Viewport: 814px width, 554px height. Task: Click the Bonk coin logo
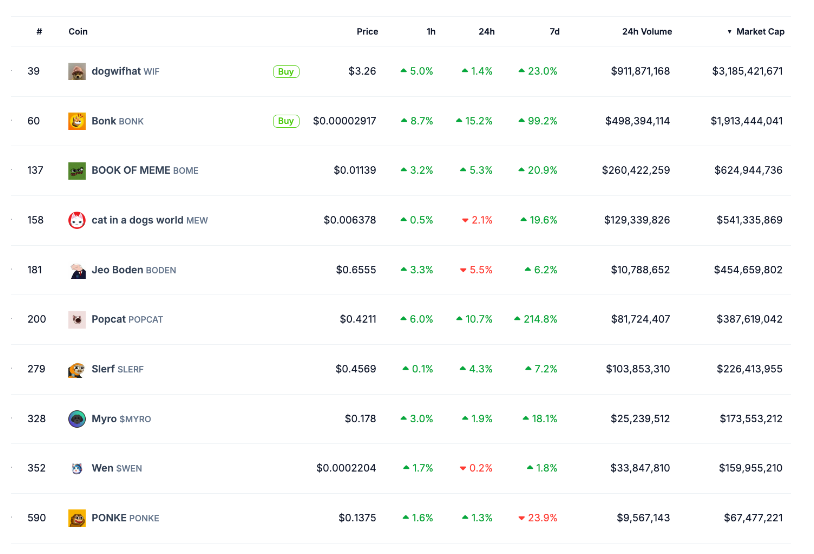coord(77,121)
